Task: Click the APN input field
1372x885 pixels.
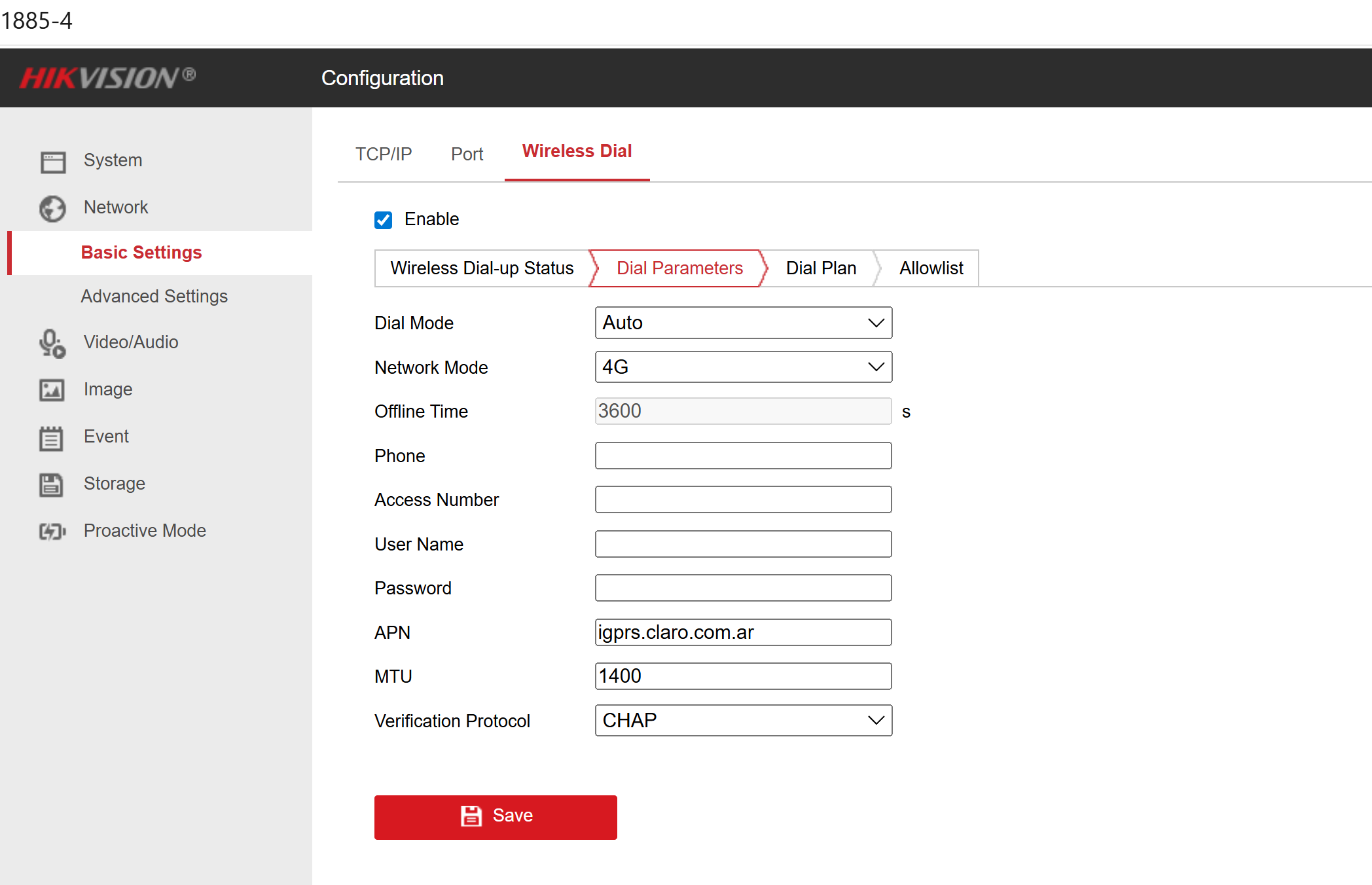Action: [x=743, y=632]
